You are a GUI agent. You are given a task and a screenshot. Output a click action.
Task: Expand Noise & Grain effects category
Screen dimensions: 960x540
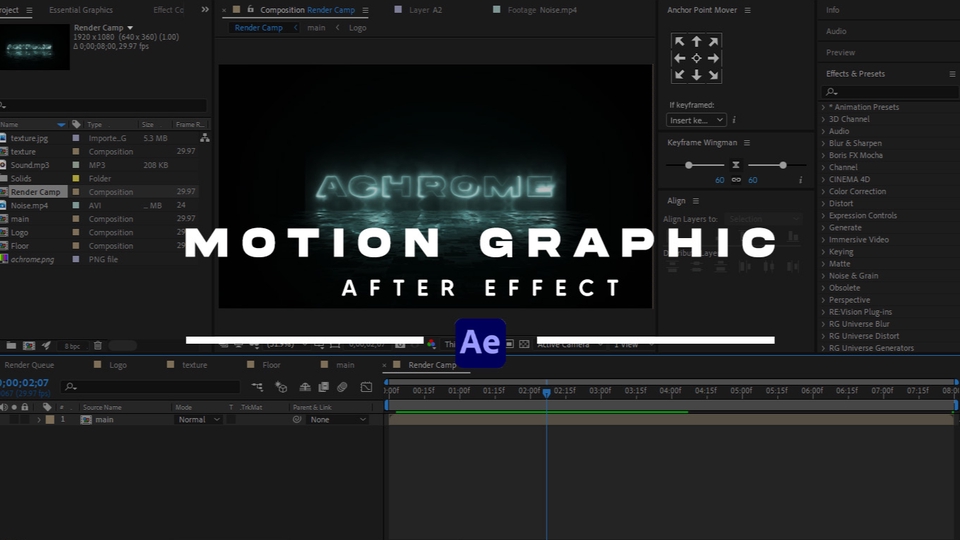pyautogui.click(x=823, y=276)
